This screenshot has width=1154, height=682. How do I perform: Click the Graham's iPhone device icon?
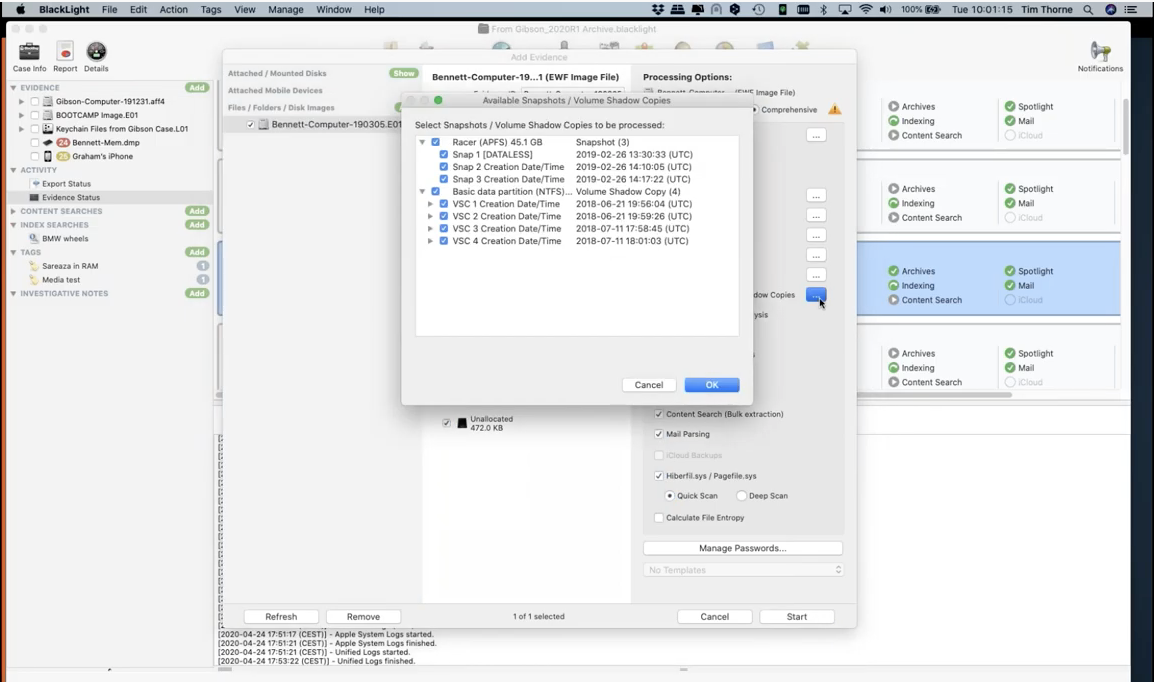point(47,156)
